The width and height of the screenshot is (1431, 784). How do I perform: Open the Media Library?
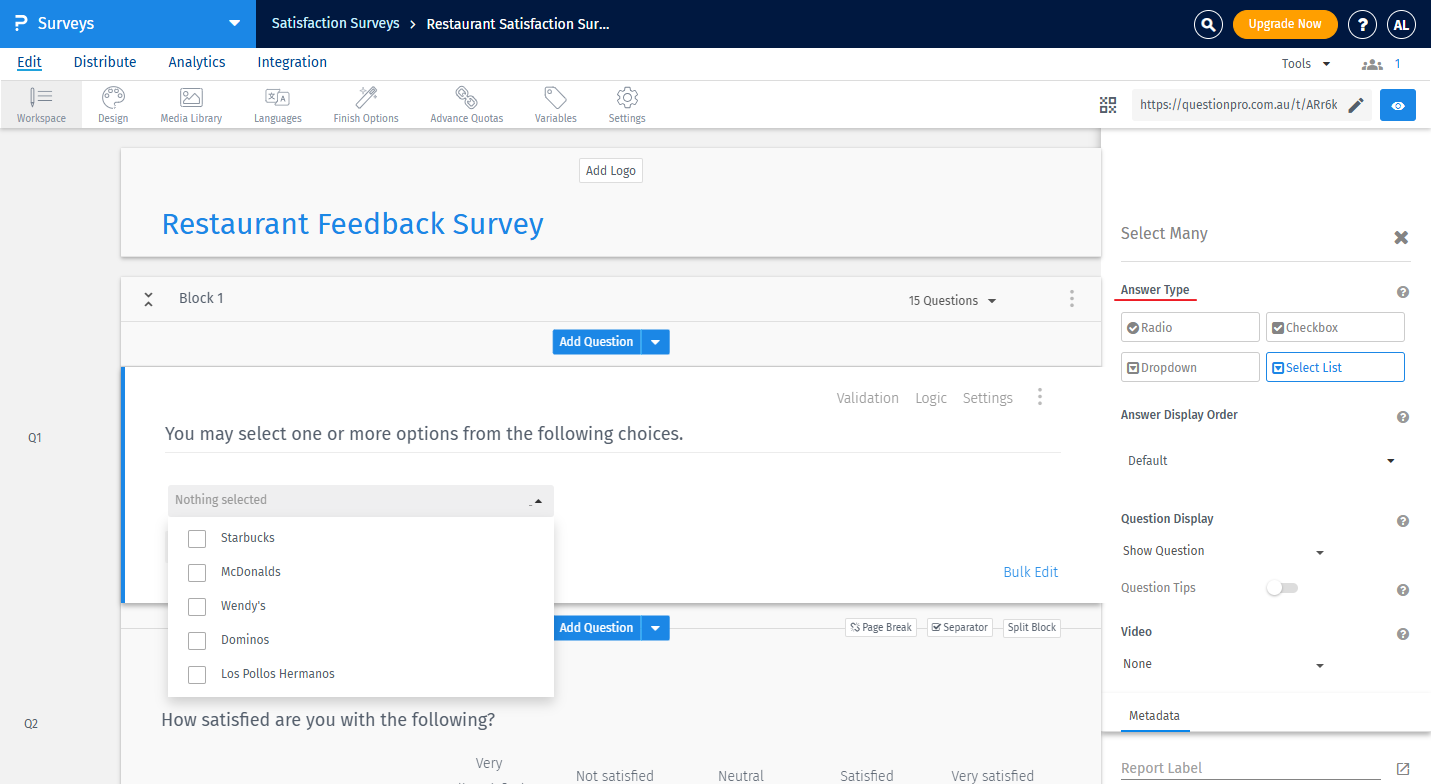[x=190, y=104]
